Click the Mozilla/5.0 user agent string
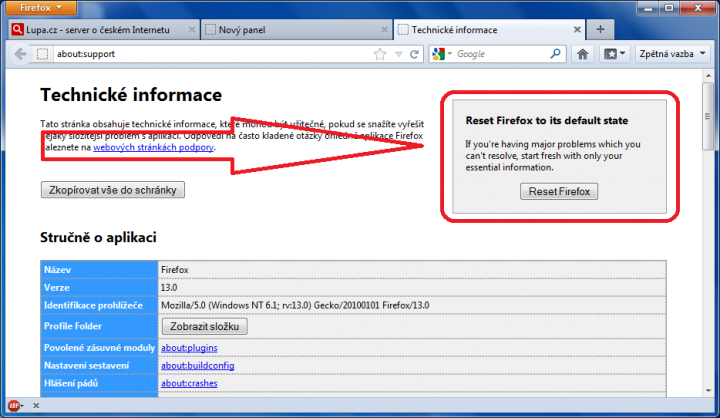Image resolution: width=720 pixels, height=418 pixels. 295,305
